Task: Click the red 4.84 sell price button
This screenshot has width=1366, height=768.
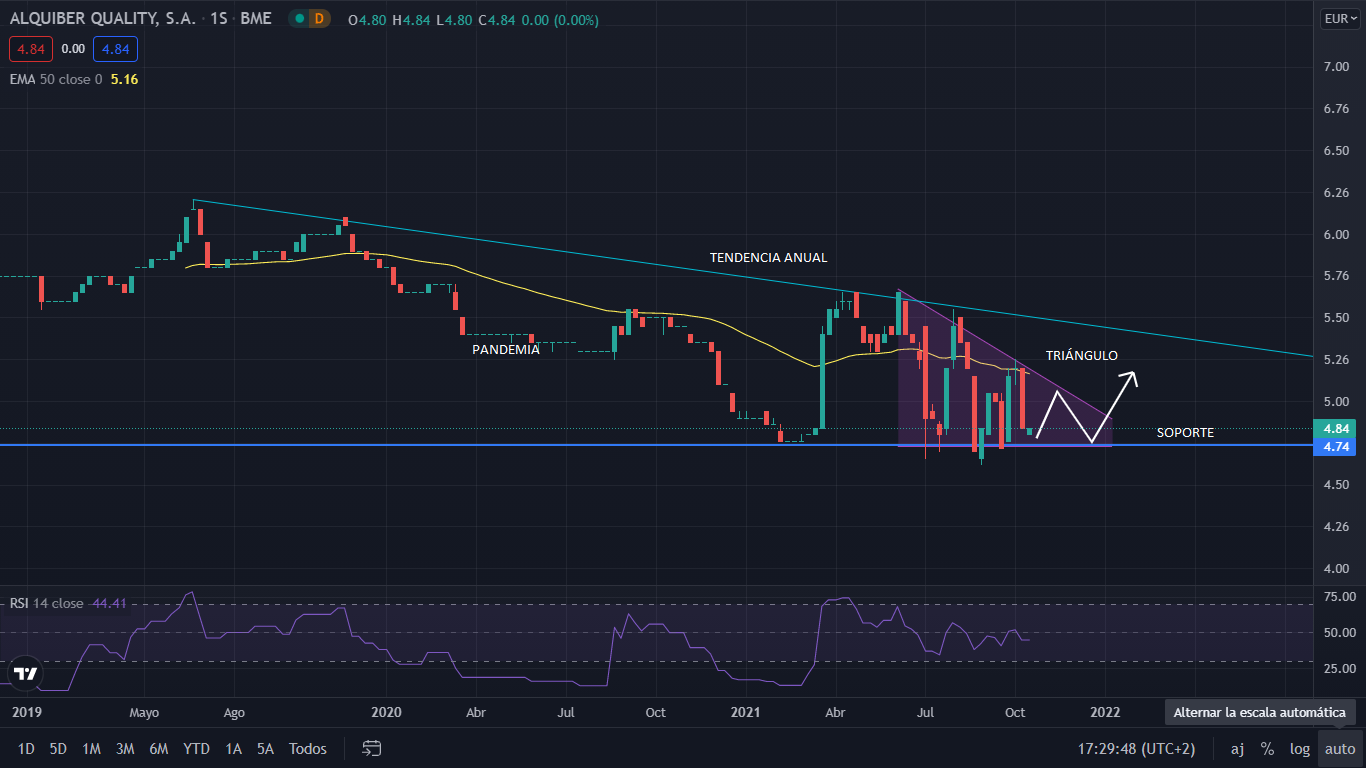Action: [31, 48]
